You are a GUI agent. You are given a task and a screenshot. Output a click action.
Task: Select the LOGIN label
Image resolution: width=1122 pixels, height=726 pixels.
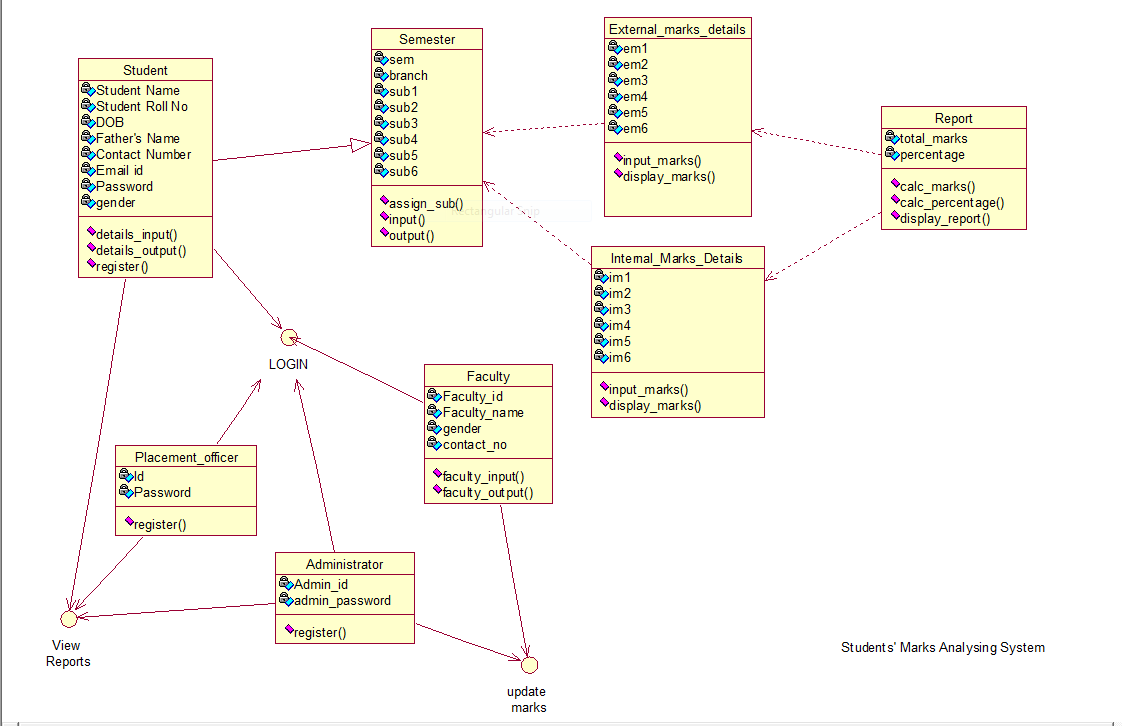click(x=288, y=364)
